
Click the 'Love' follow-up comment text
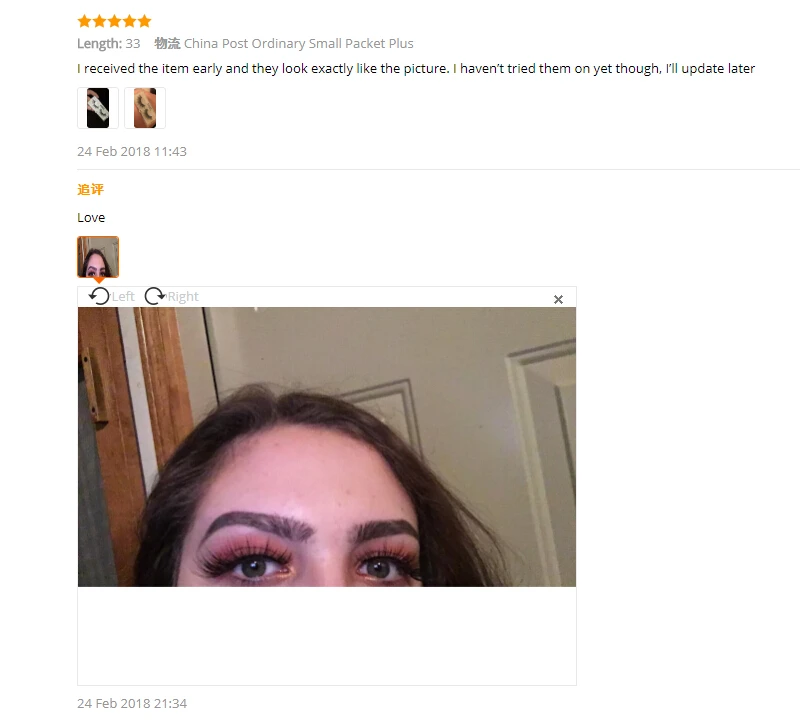coord(91,217)
